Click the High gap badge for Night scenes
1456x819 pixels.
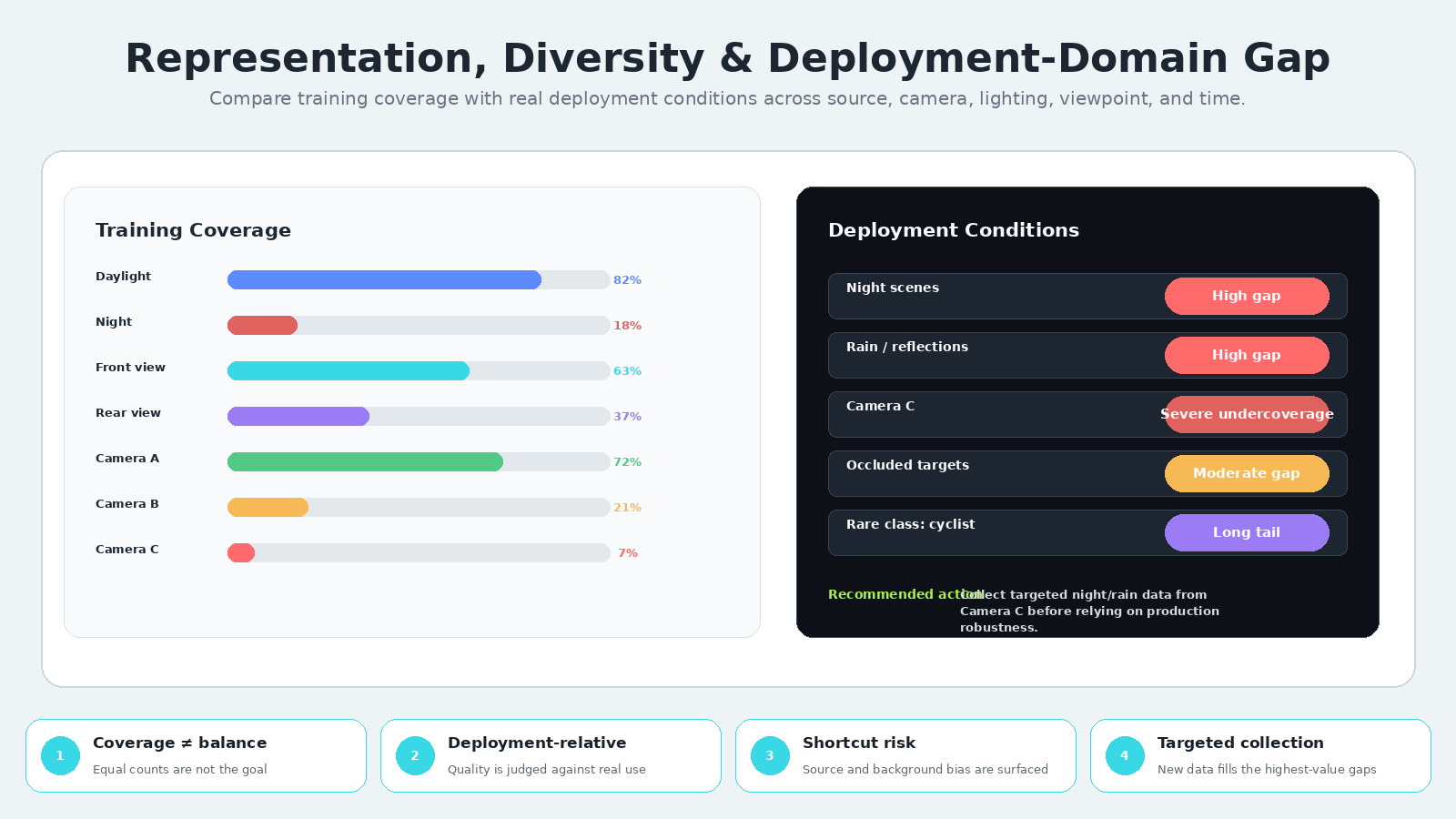point(1247,296)
